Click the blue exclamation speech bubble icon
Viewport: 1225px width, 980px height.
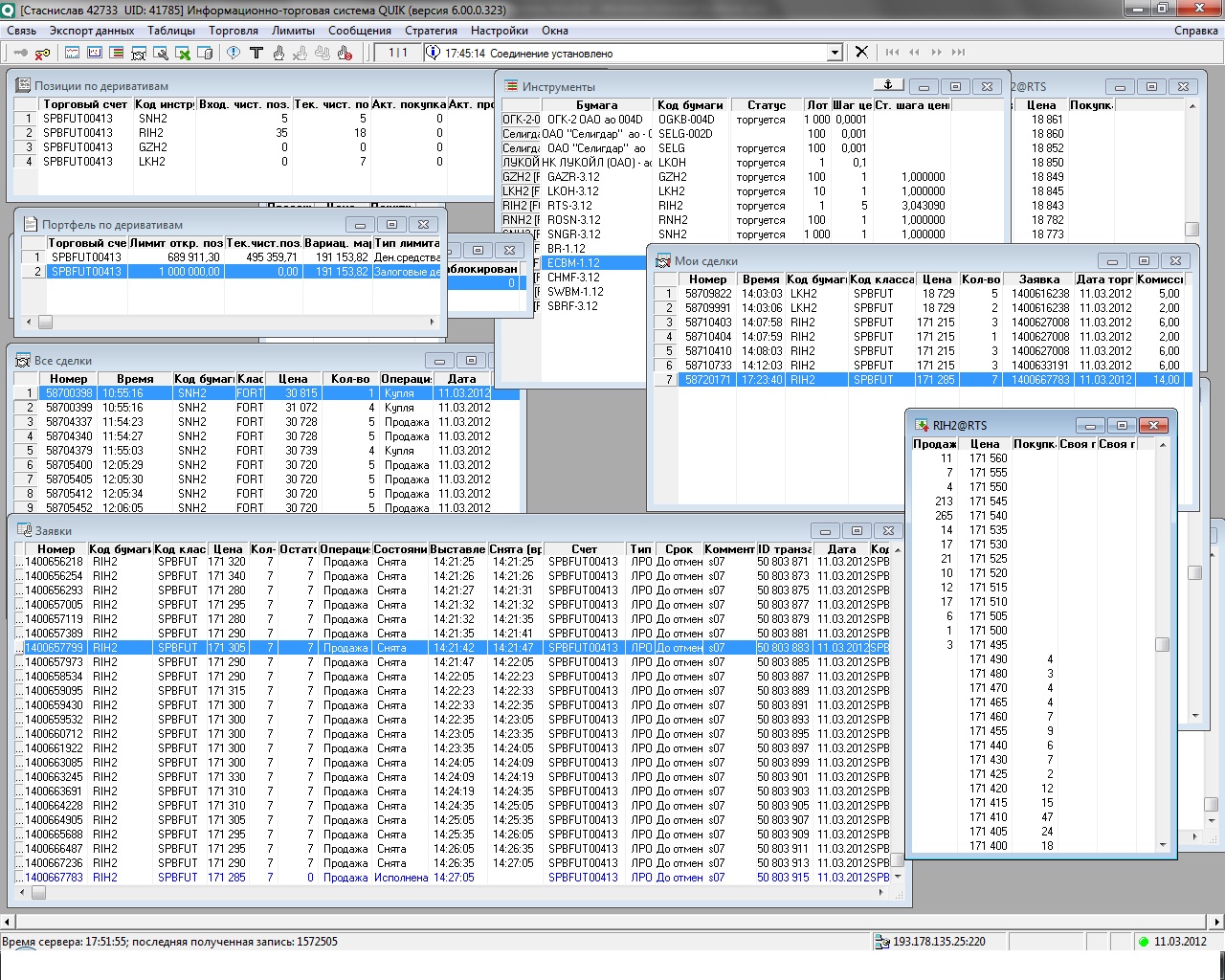coord(234,53)
